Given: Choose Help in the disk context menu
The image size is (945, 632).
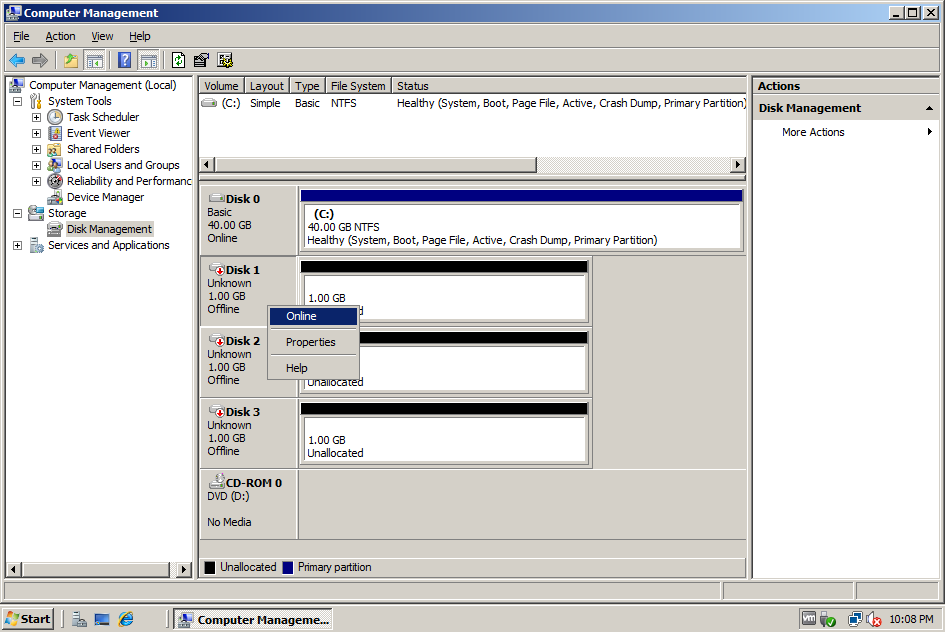Looking at the screenshot, I should (x=313, y=368).
